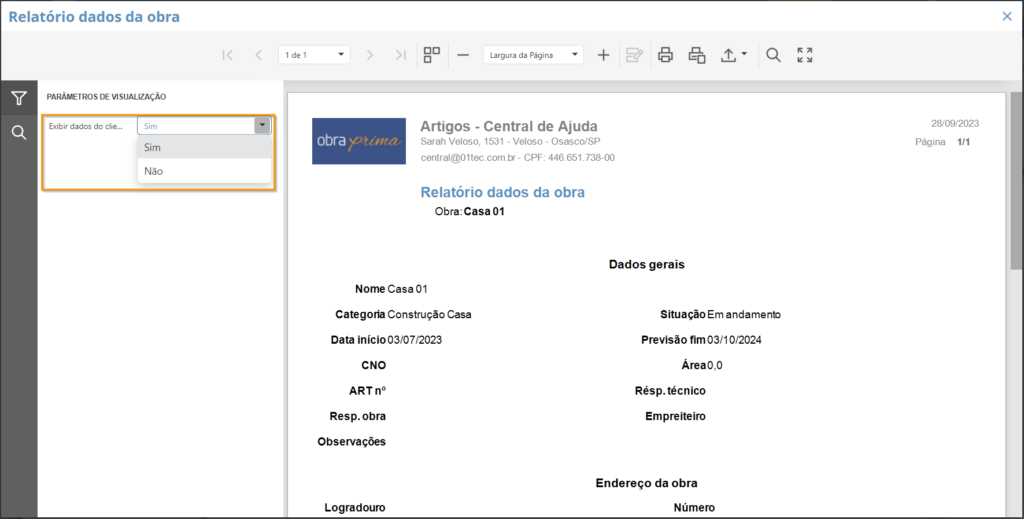Click the edit fields icon in toolbar
This screenshot has height=519, width=1024.
click(x=634, y=55)
